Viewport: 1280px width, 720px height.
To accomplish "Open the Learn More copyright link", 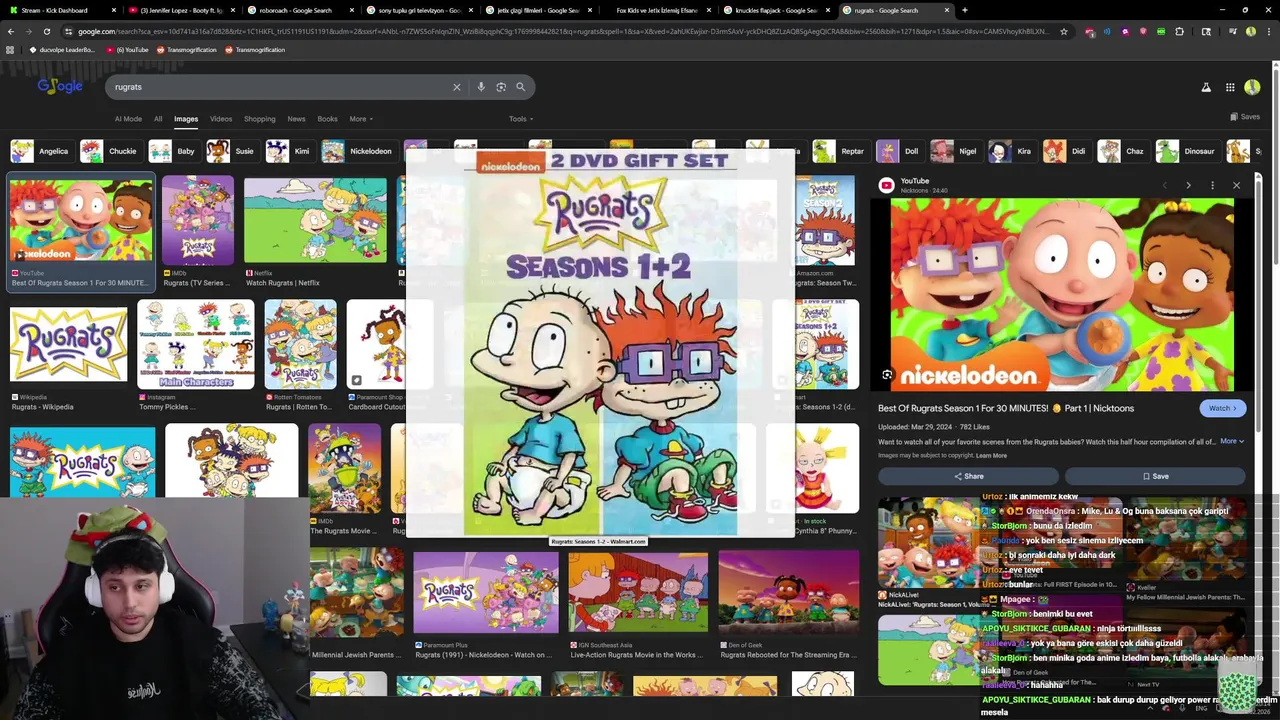I will tap(991, 456).
